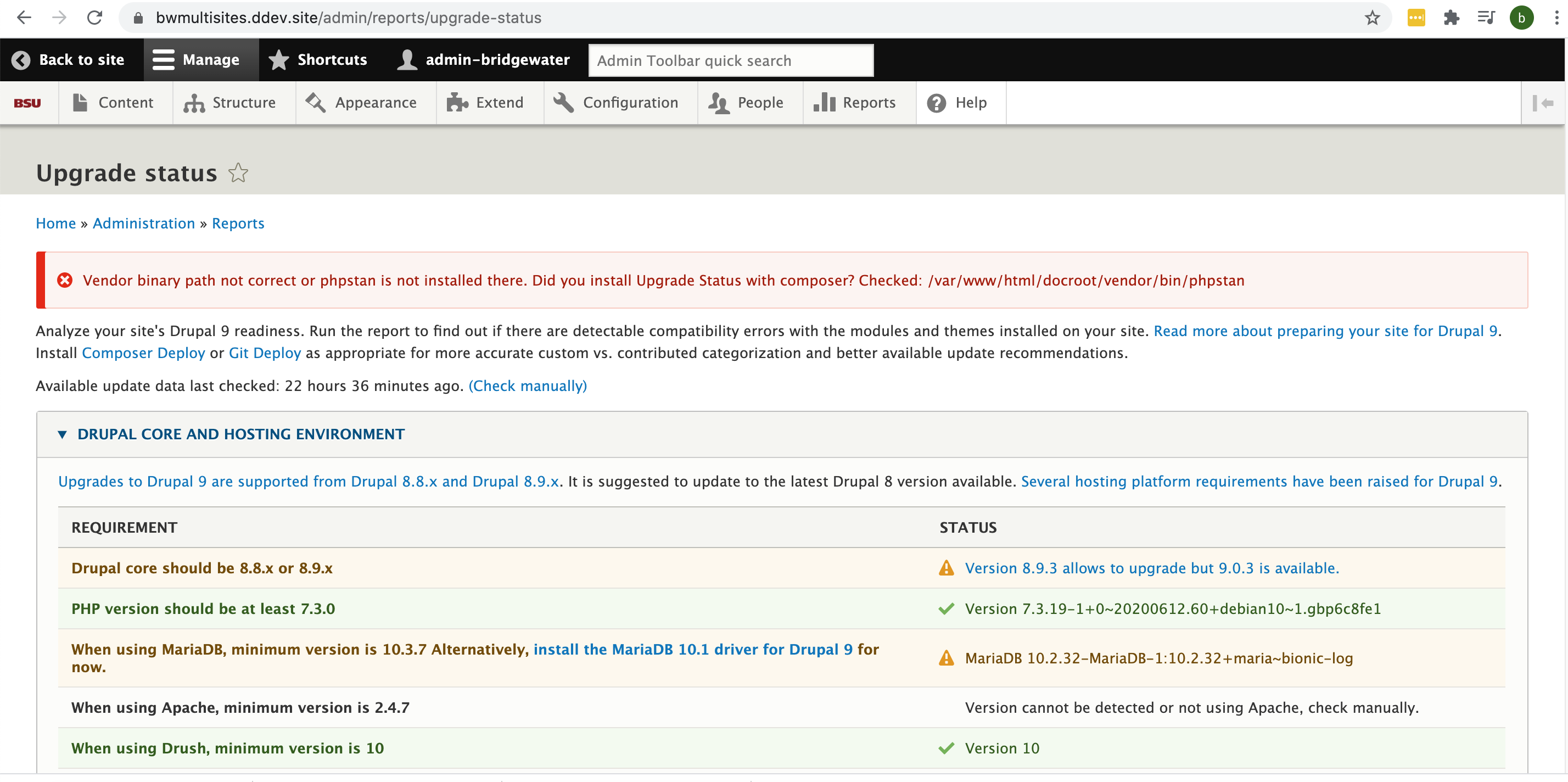Add Upgrade status to shortcuts via star
This screenshot has height=782, width=1568.
tap(238, 173)
